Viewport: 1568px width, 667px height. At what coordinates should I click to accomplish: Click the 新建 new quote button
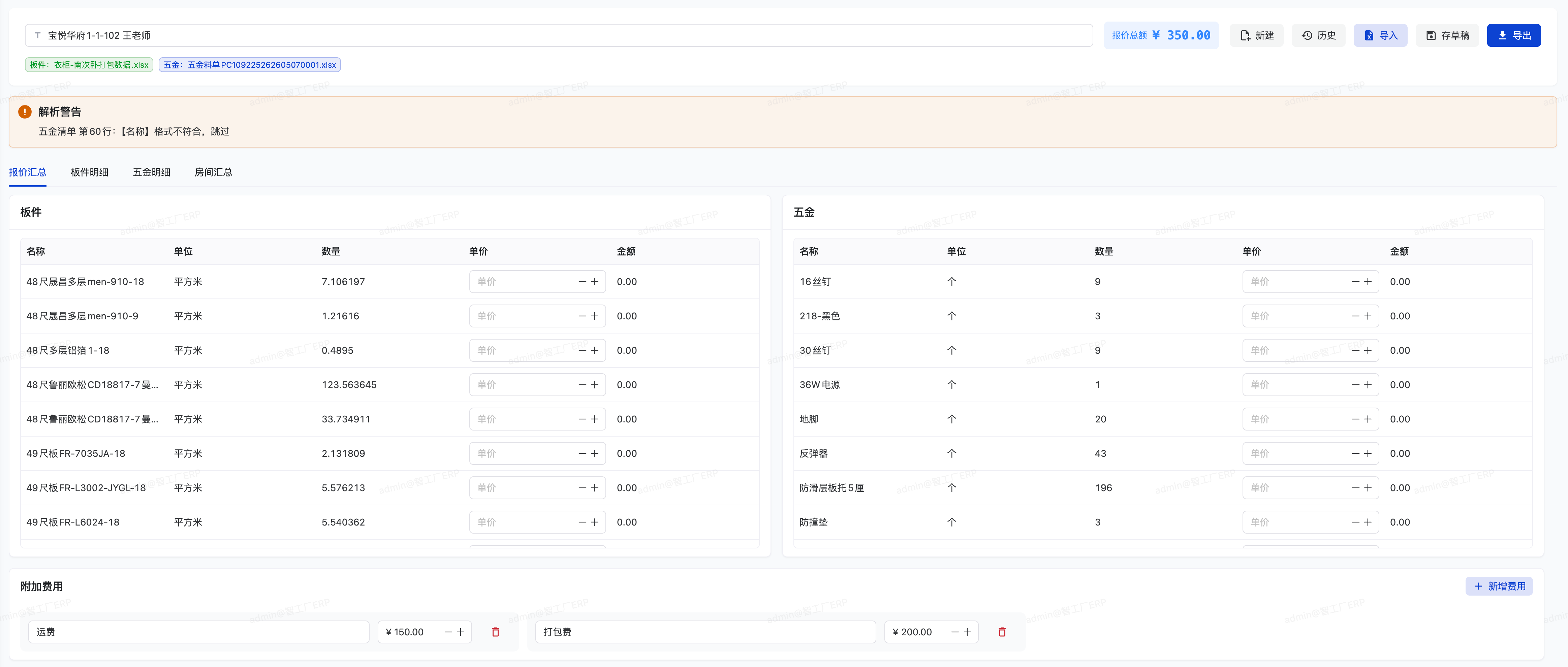pyautogui.click(x=1256, y=35)
